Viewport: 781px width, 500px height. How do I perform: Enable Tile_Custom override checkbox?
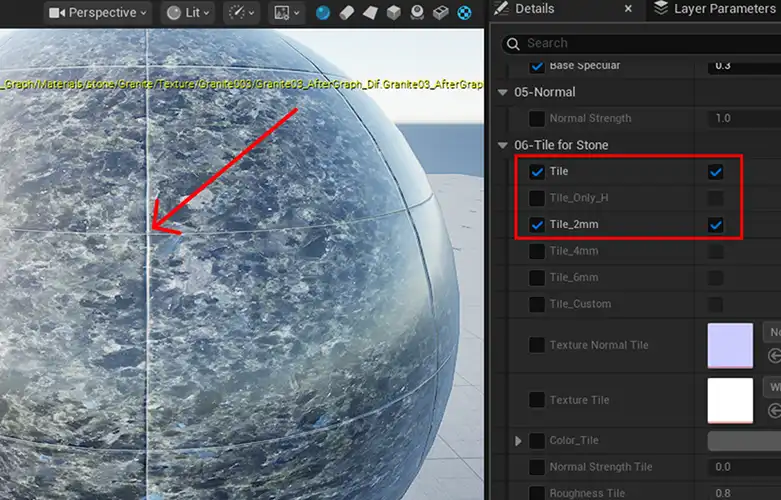tap(537, 304)
